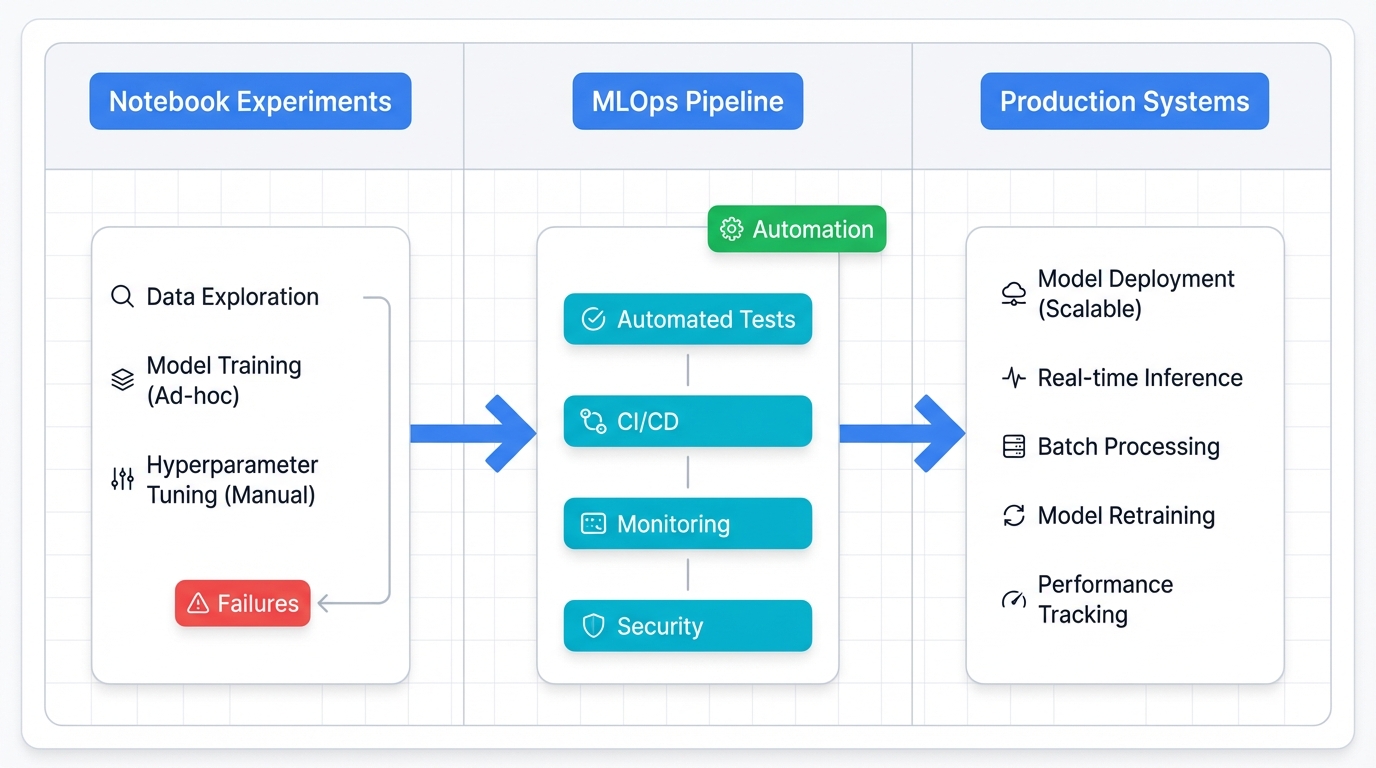The width and height of the screenshot is (1376, 768).
Task: Click the red Failures button
Action: coord(242,603)
